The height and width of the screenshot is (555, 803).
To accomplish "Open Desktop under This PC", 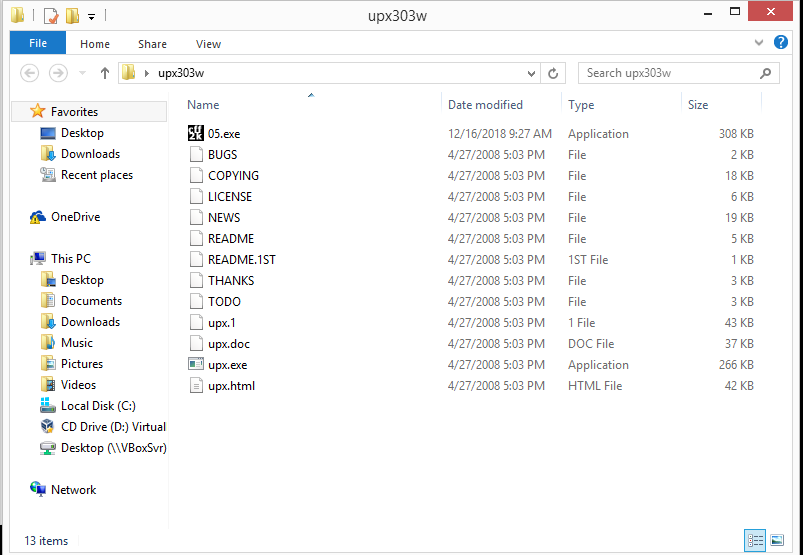I will pos(82,280).
